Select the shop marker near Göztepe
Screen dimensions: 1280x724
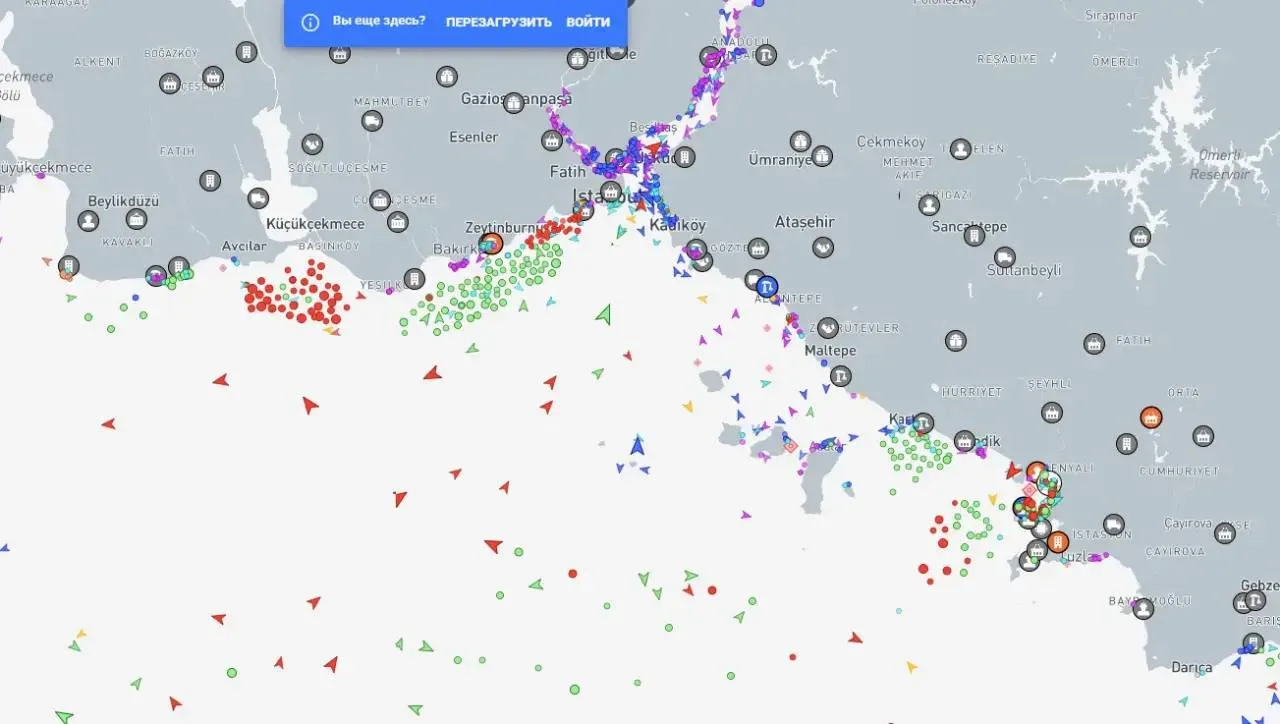758,248
